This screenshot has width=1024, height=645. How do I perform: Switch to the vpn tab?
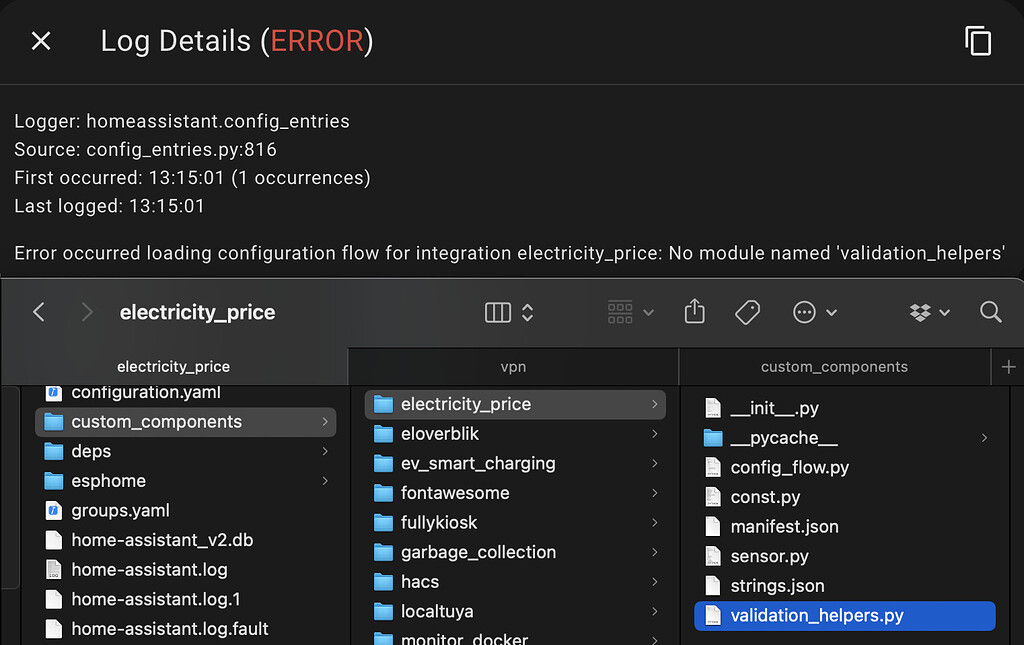point(513,366)
